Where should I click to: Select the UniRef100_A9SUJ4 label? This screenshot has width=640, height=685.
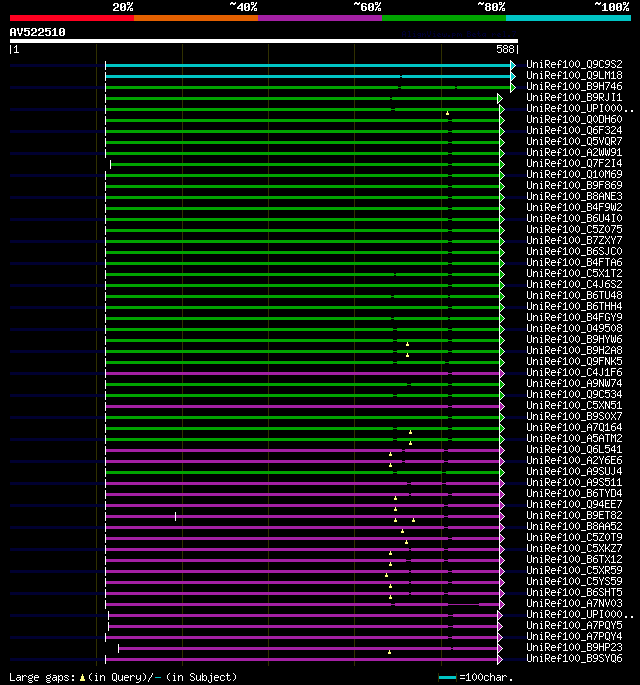click(x=574, y=471)
